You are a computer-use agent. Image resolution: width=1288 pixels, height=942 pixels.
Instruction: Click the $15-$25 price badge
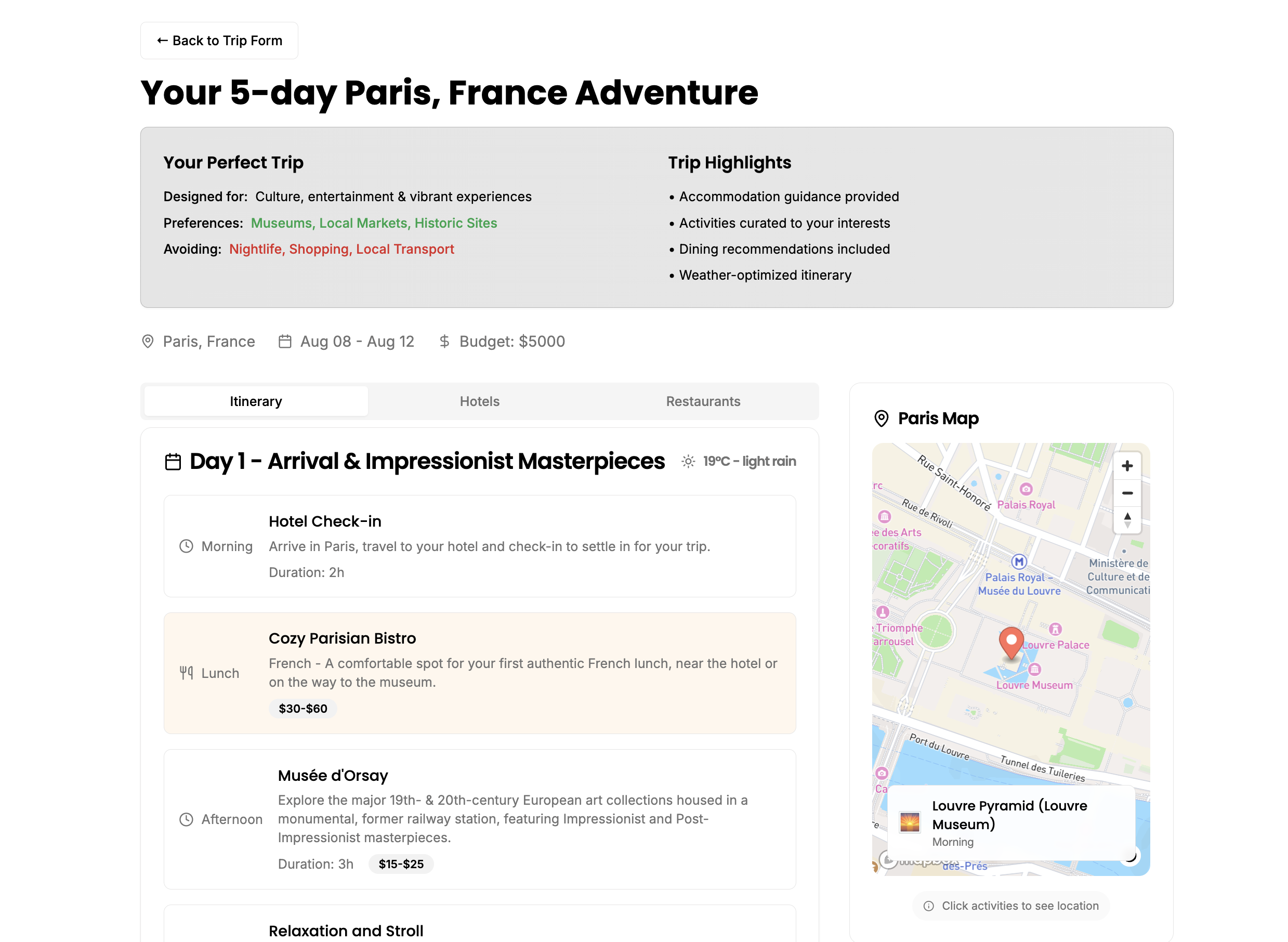(x=400, y=864)
